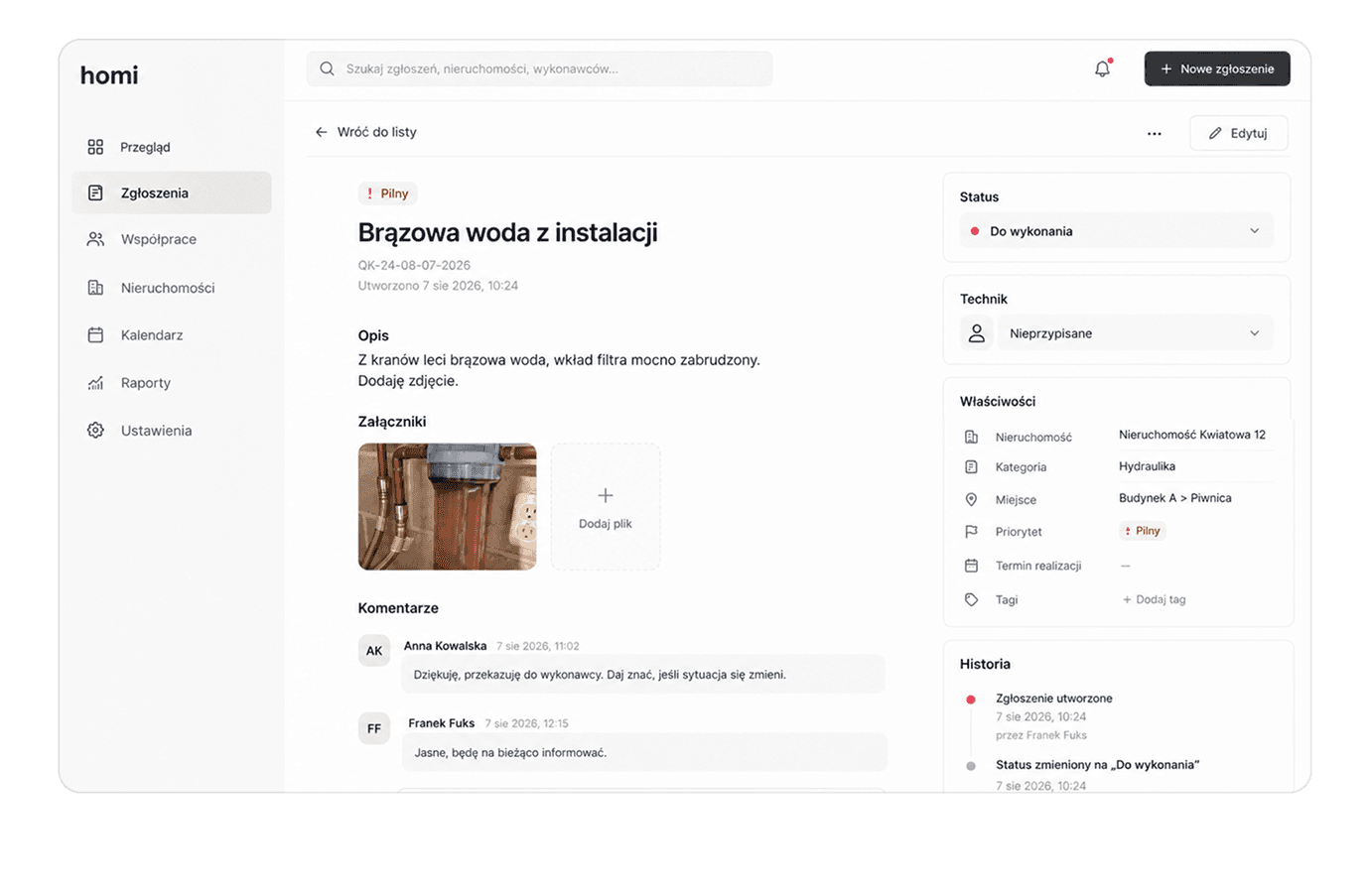Image resolution: width=1370 pixels, height=896 pixels.
Task: Click Franek Fuks's comment Jasne, będę na bieżąco
Action: [x=510, y=752]
